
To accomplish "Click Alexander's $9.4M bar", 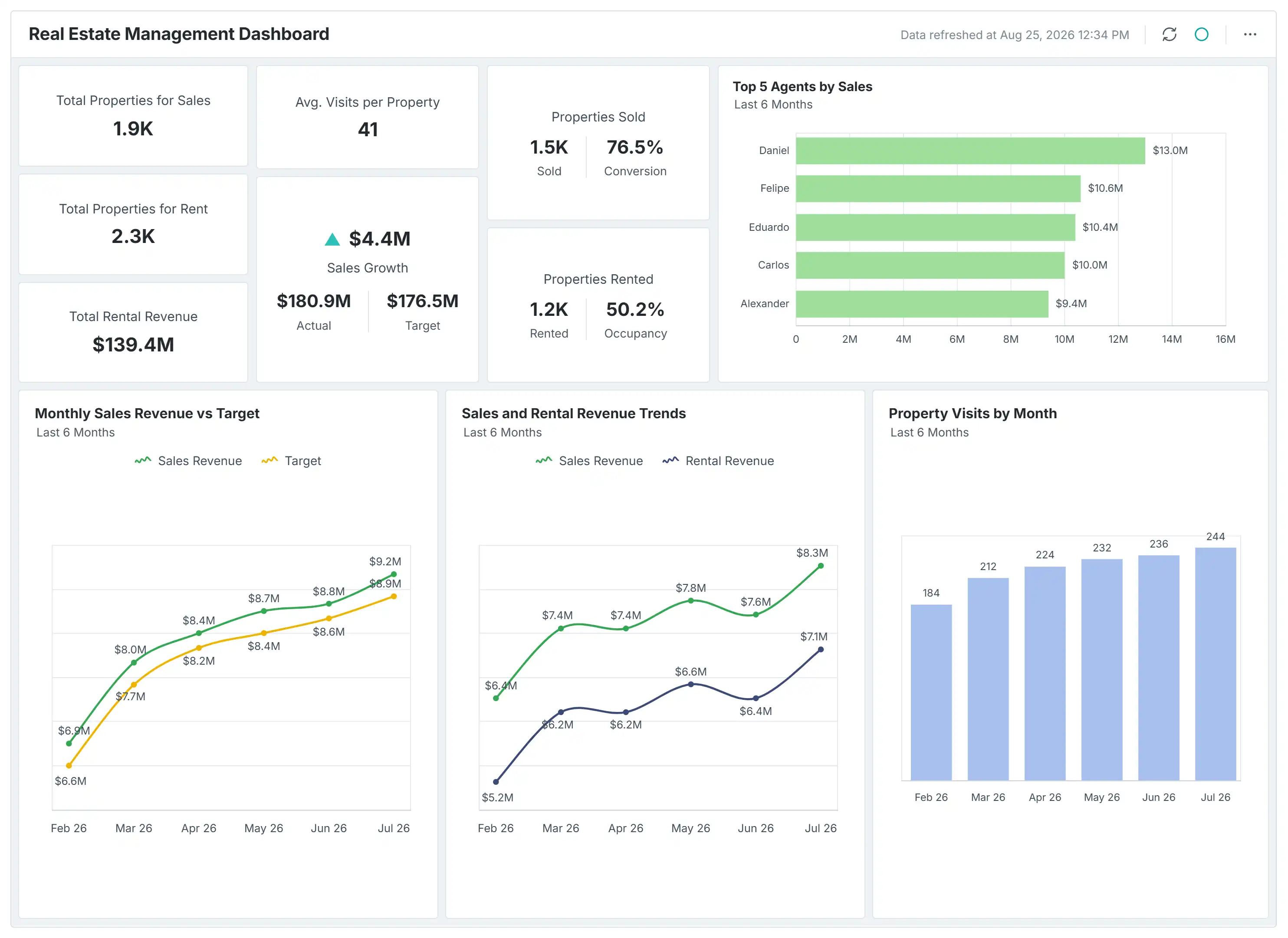I will (x=922, y=304).
